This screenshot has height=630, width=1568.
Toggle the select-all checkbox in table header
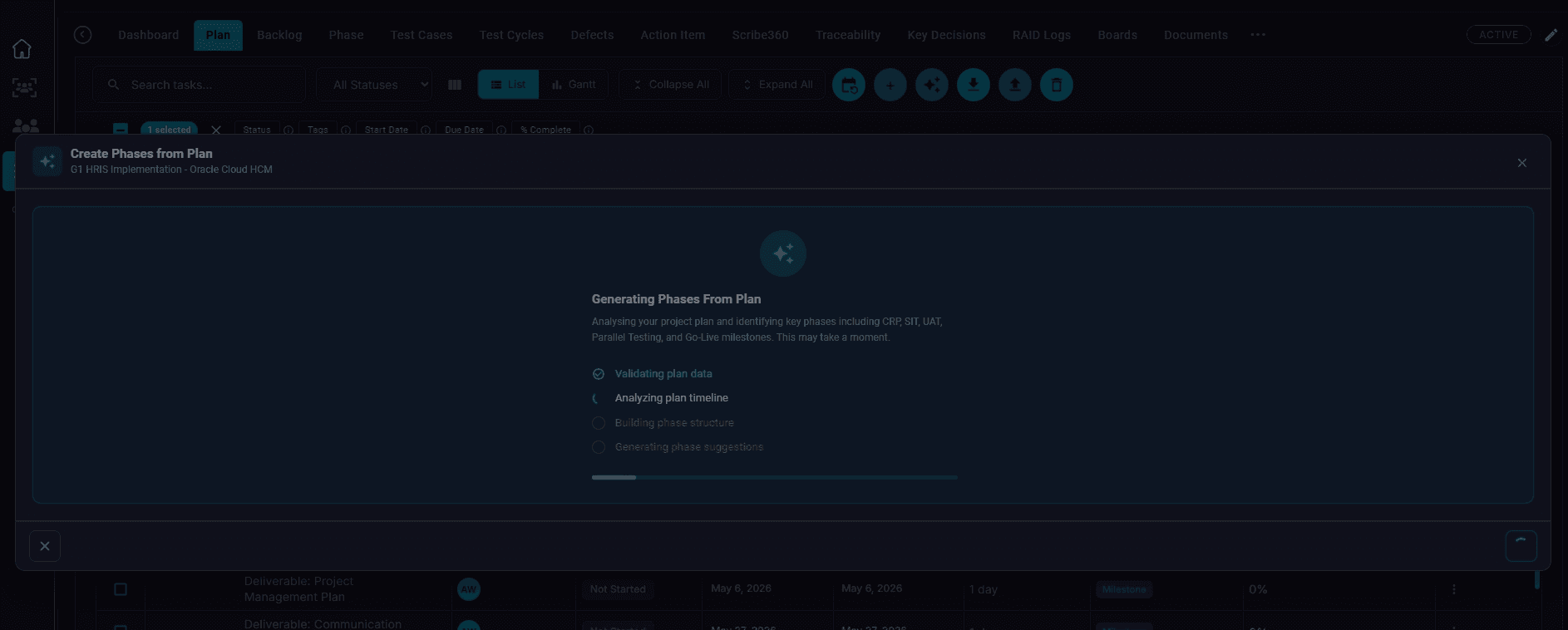click(x=121, y=130)
